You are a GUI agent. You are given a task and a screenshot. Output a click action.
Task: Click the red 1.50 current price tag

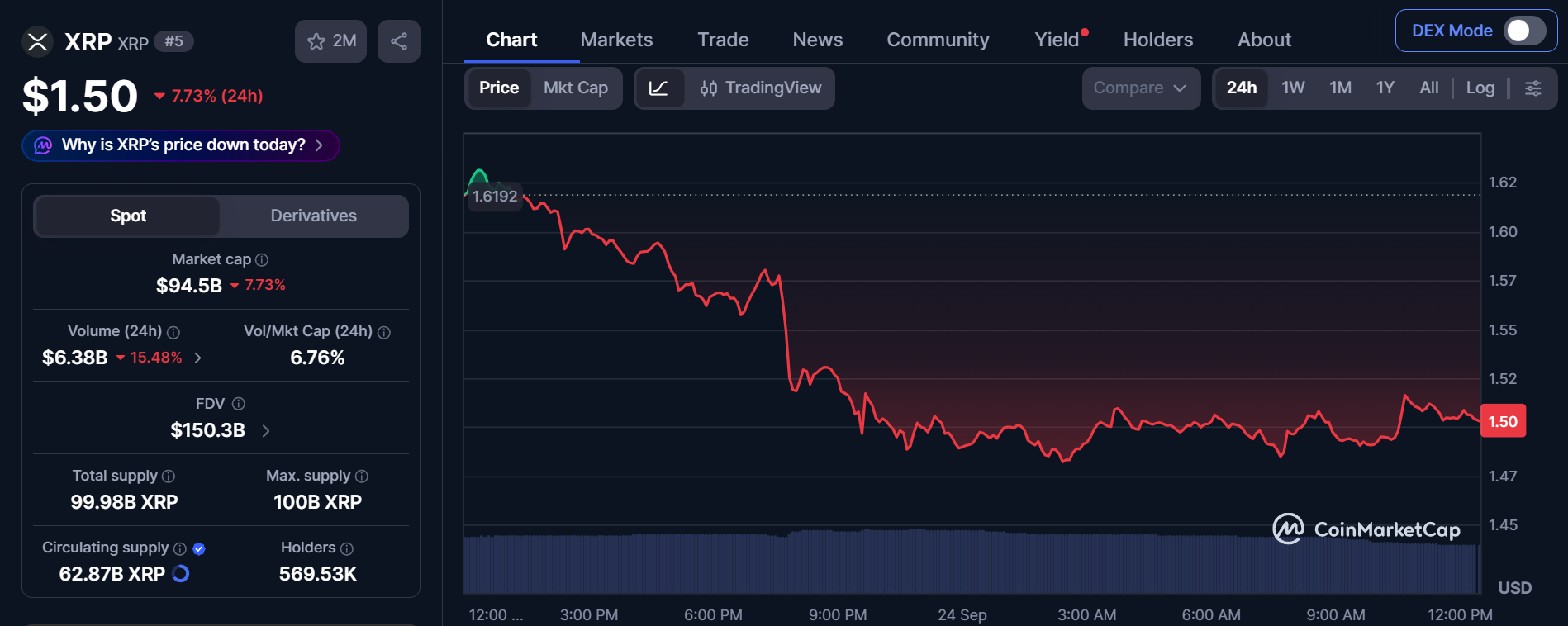click(x=1503, y=421)
